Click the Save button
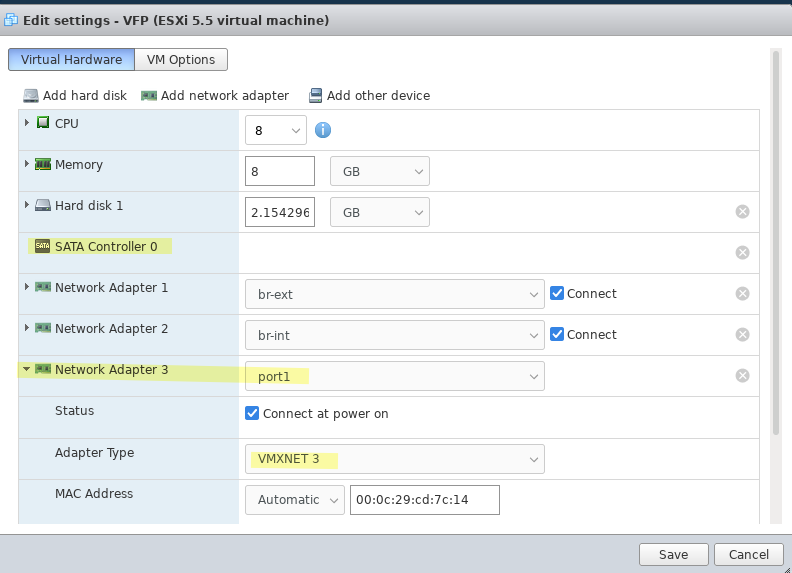This screenshot has width=792, height=573. [x=673, y=554]
